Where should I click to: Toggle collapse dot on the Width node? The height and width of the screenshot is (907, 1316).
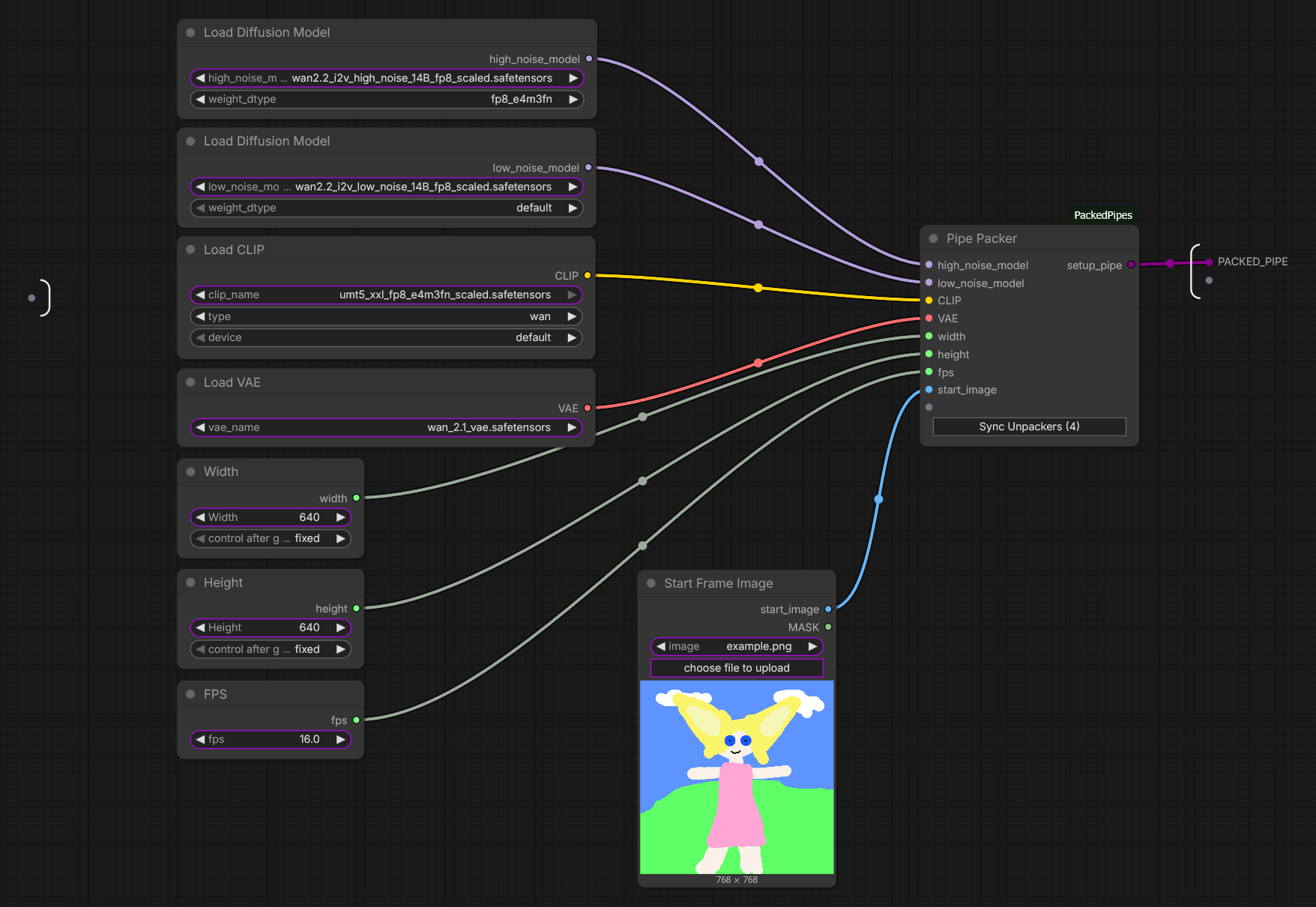[190, 471]
